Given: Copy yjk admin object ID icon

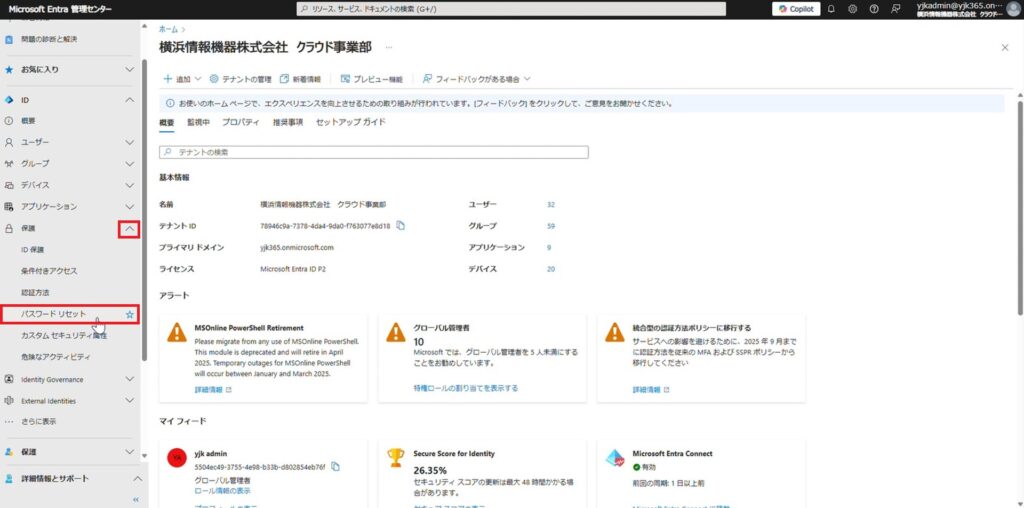Looking at the screenshot, I should [335, 466].
